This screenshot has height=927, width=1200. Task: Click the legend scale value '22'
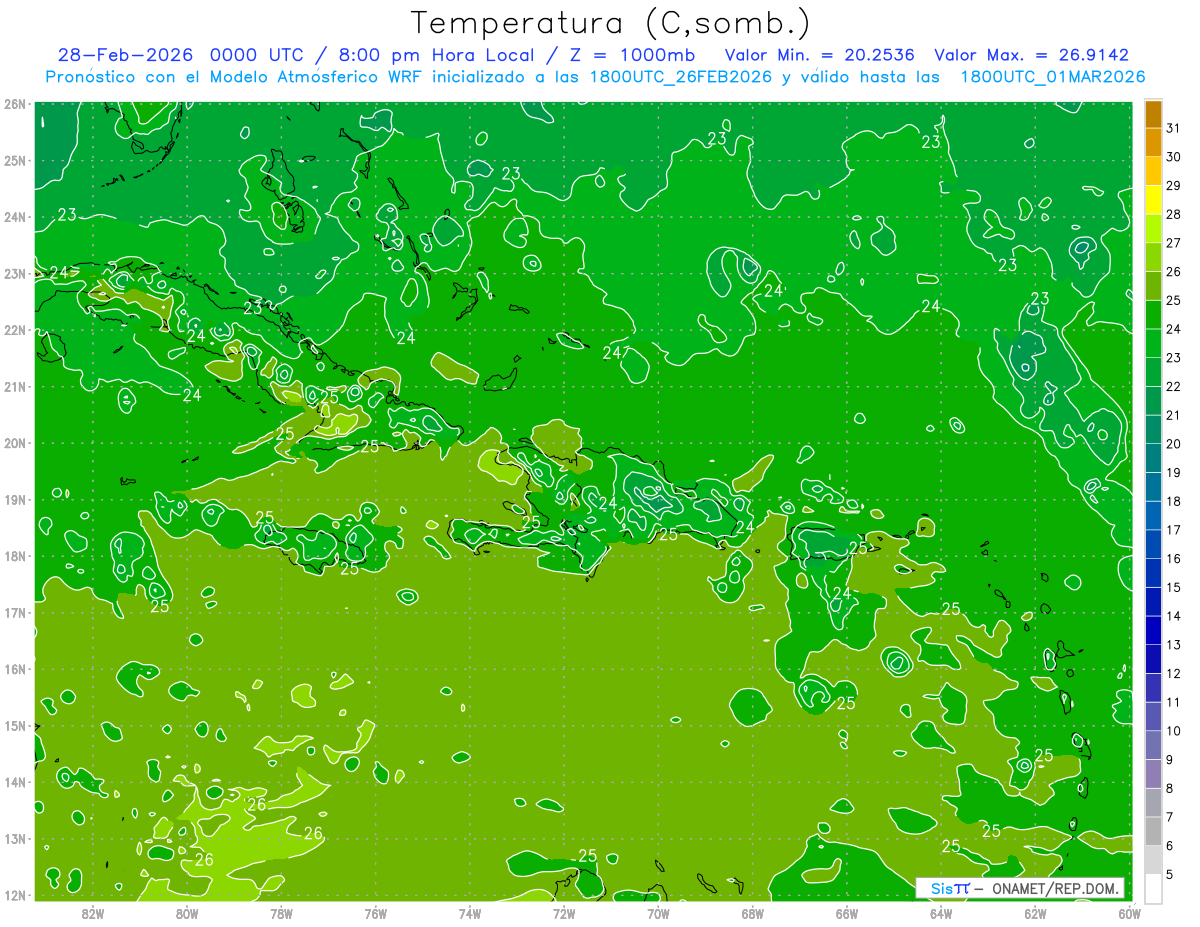1173,386
